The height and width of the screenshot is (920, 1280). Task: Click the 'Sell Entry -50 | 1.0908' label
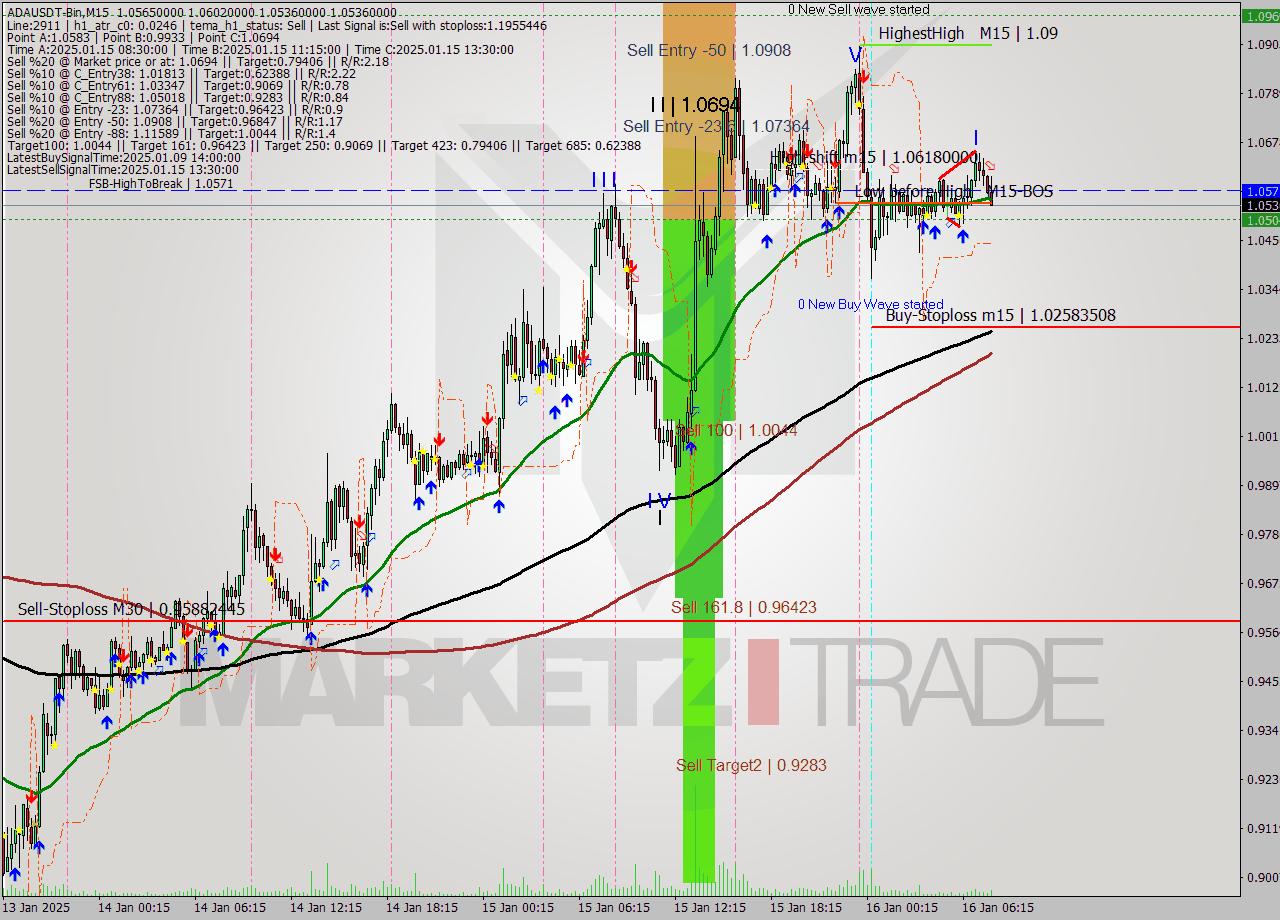tap(709, 49)
